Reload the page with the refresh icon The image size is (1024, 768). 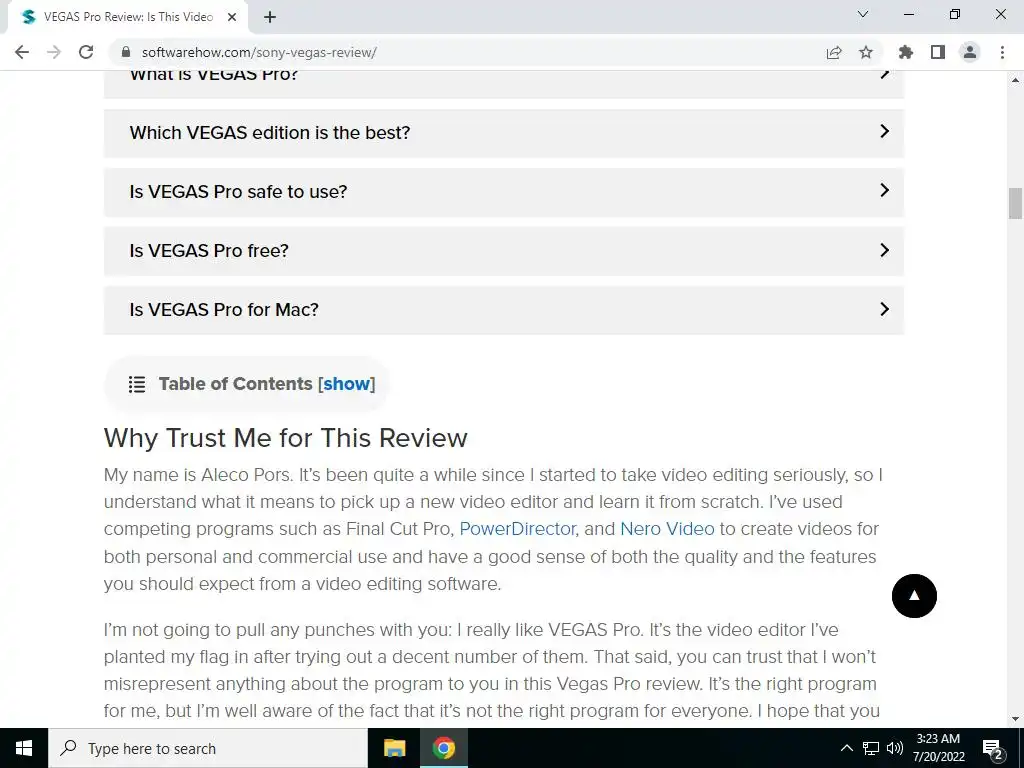(x=86, y=52)
